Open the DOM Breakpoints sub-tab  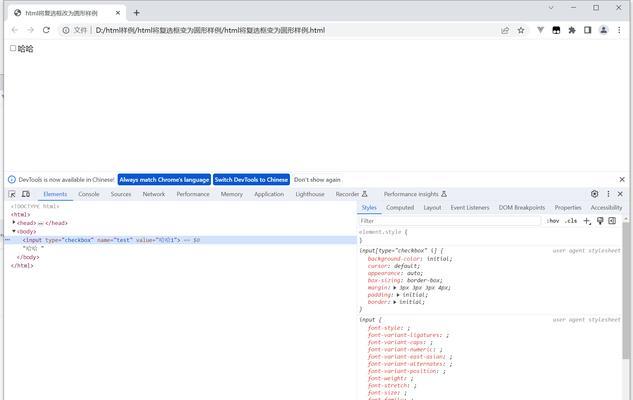[x=522, y=207]
